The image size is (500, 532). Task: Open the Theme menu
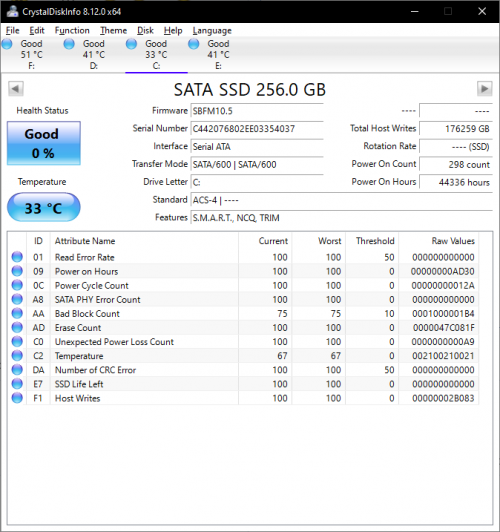tap(113, 31)
